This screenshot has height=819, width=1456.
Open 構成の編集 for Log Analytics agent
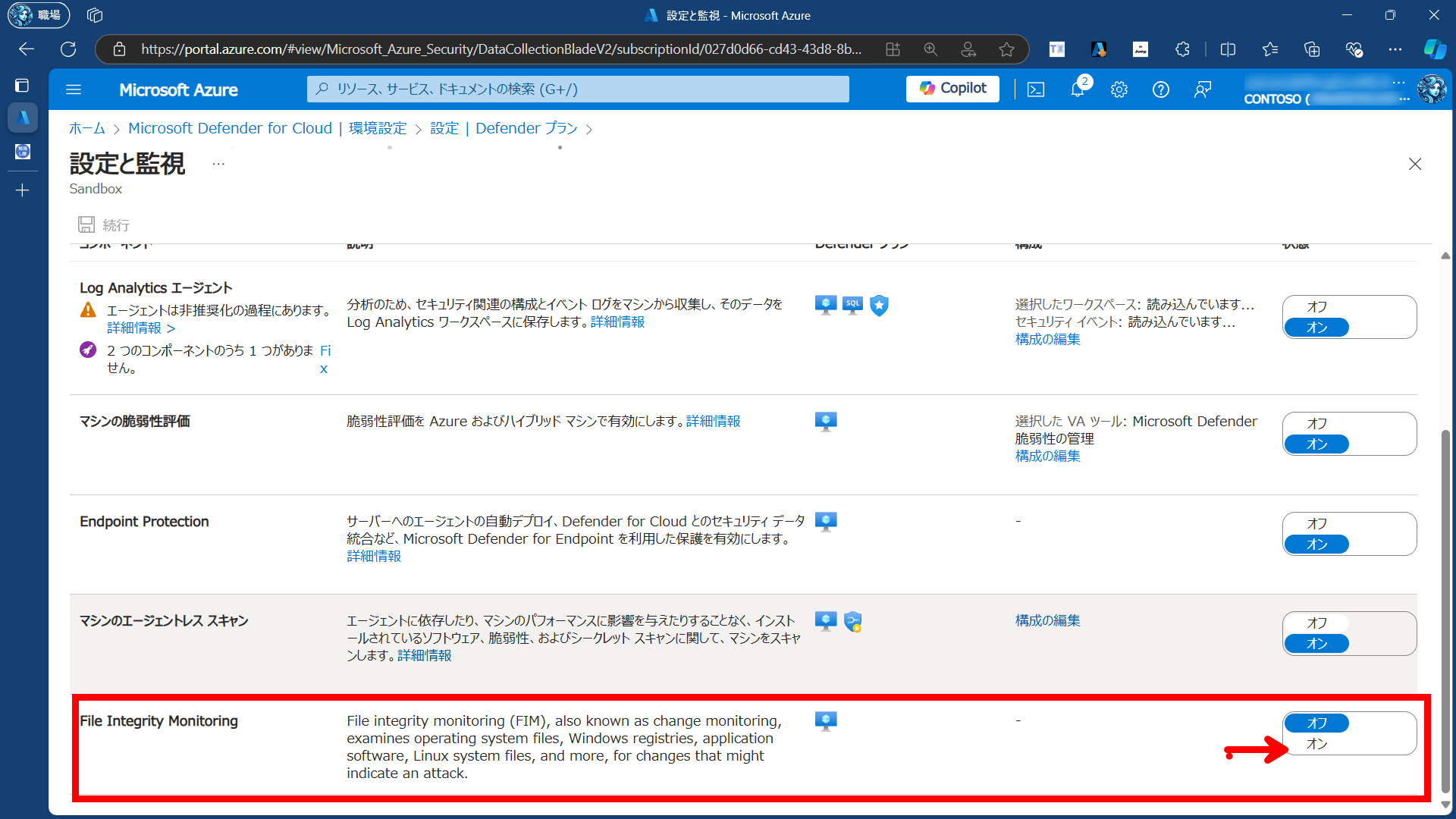1047,339
